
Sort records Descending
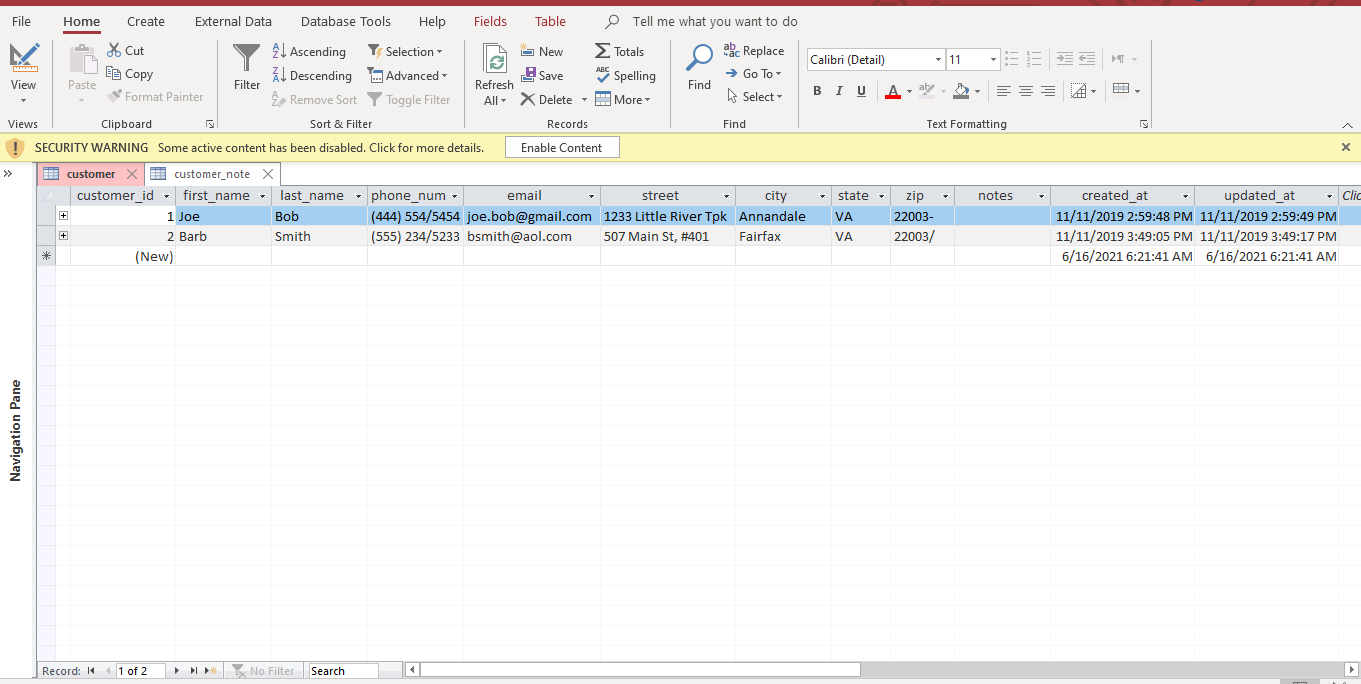(x=312, y=75)
